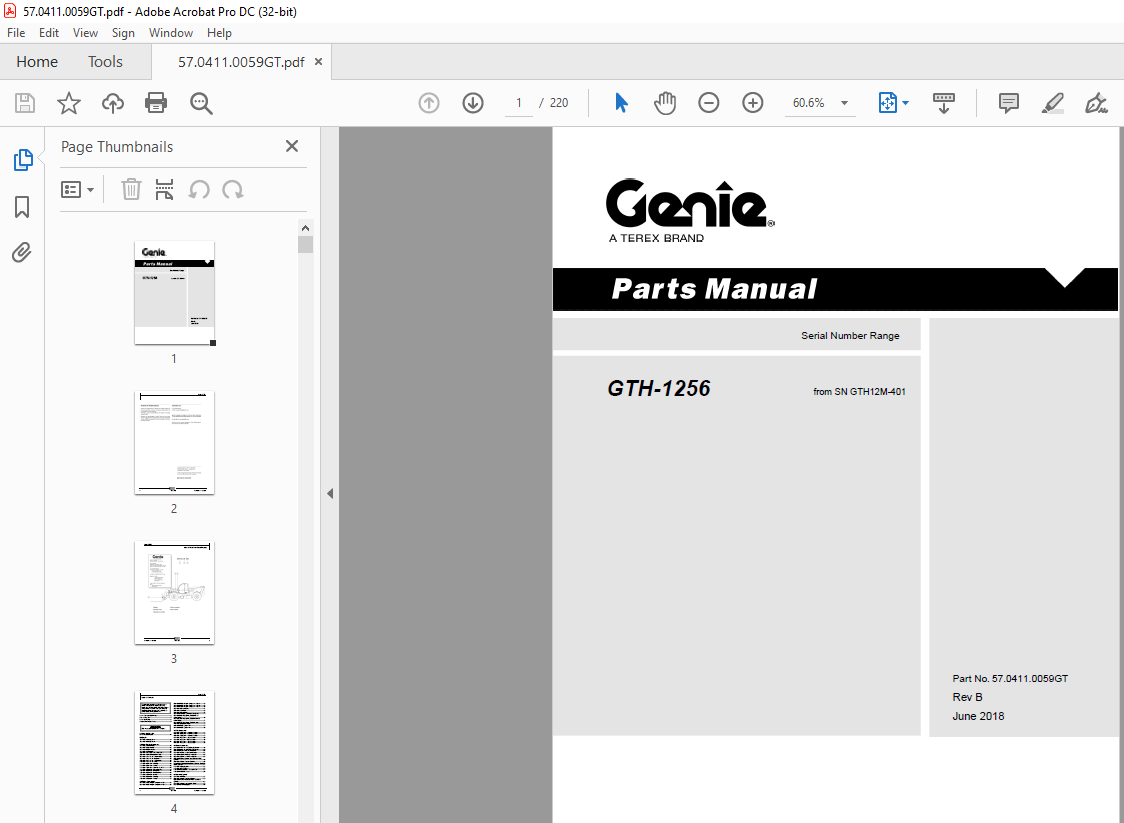Click the upload to cloud icon
Viewport: 1124px width, 823px height.
pyautogui.click(x=113, y=103)
